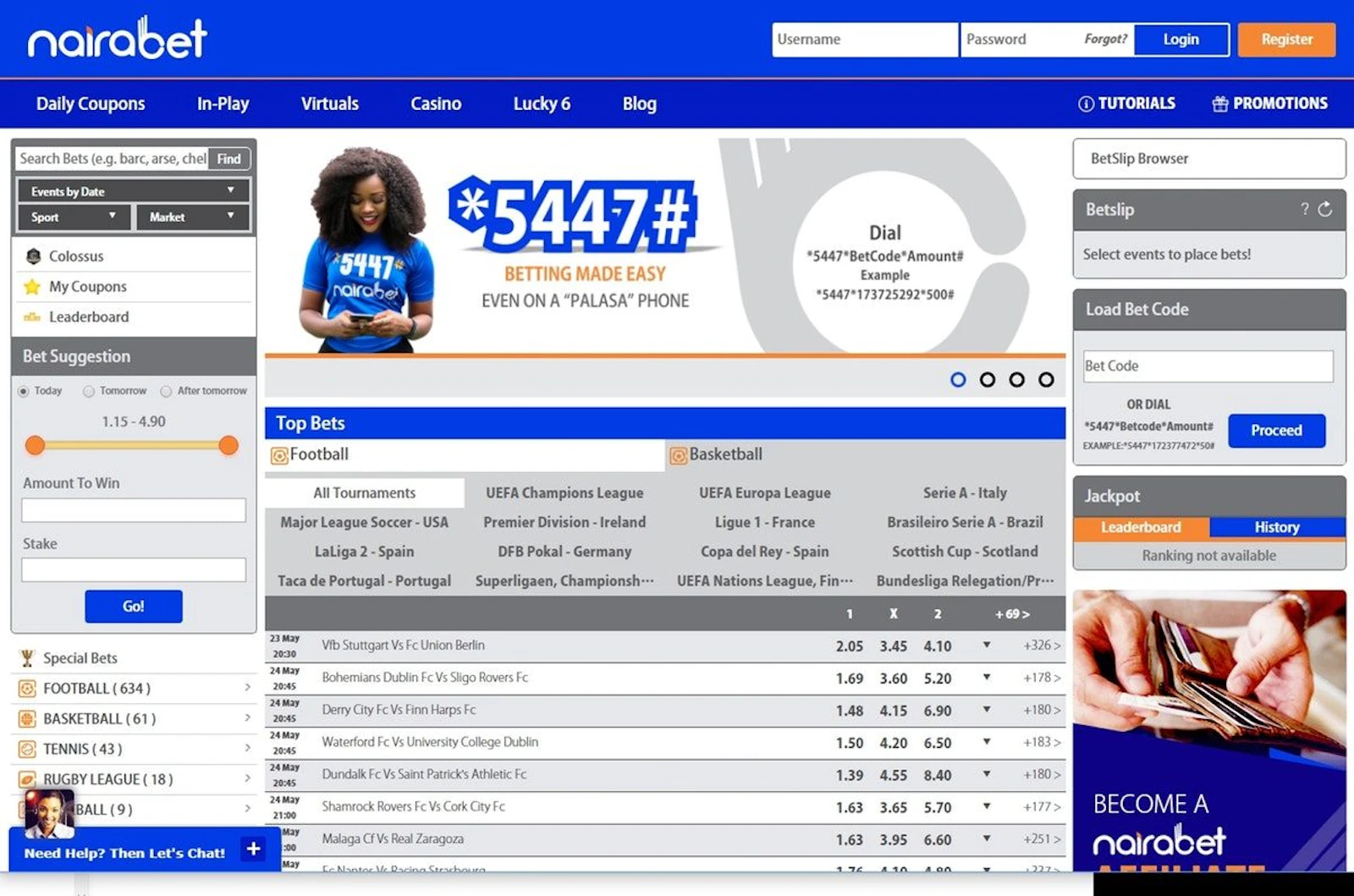Click the Special Bets trophy icon

click(x=27, y=657)
